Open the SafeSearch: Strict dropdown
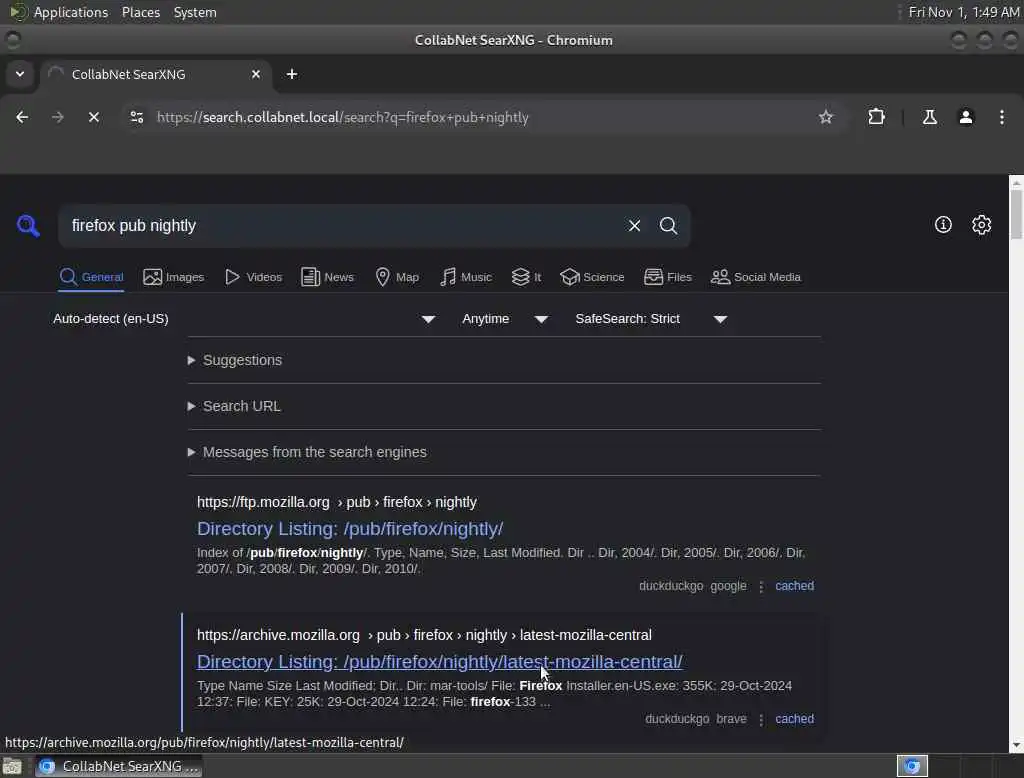 click(651, 319)
